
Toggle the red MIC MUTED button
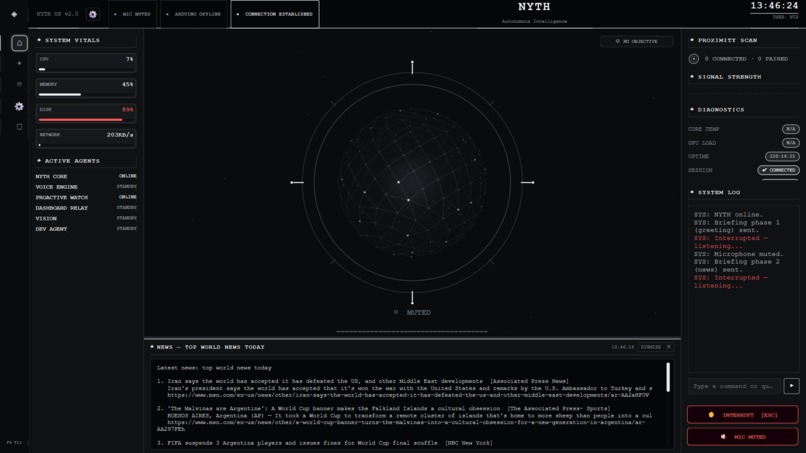(x=743, y=437)
